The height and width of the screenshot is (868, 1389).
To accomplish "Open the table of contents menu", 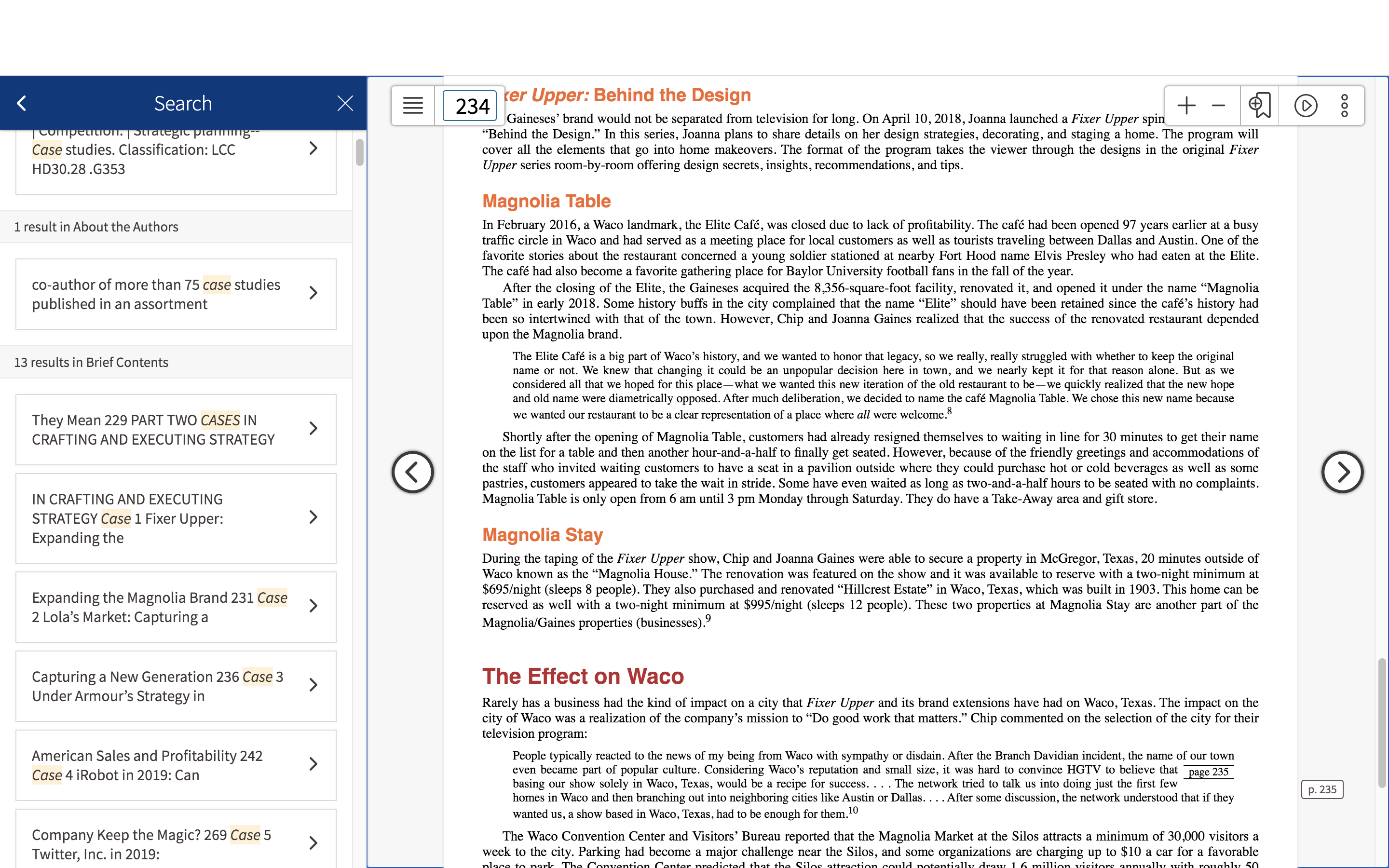I will [413, 106].
